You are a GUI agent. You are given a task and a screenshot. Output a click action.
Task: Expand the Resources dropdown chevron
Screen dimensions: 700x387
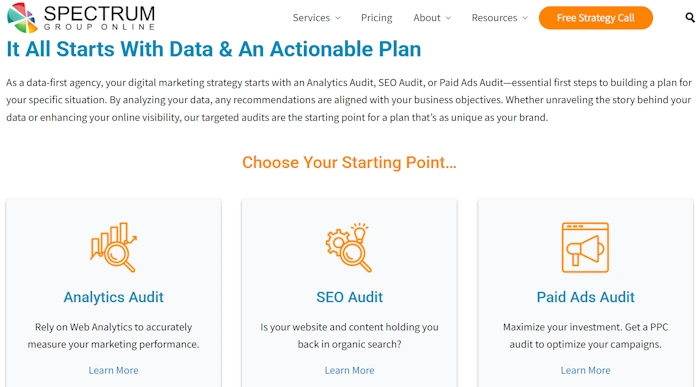click(x=525, y=18)
